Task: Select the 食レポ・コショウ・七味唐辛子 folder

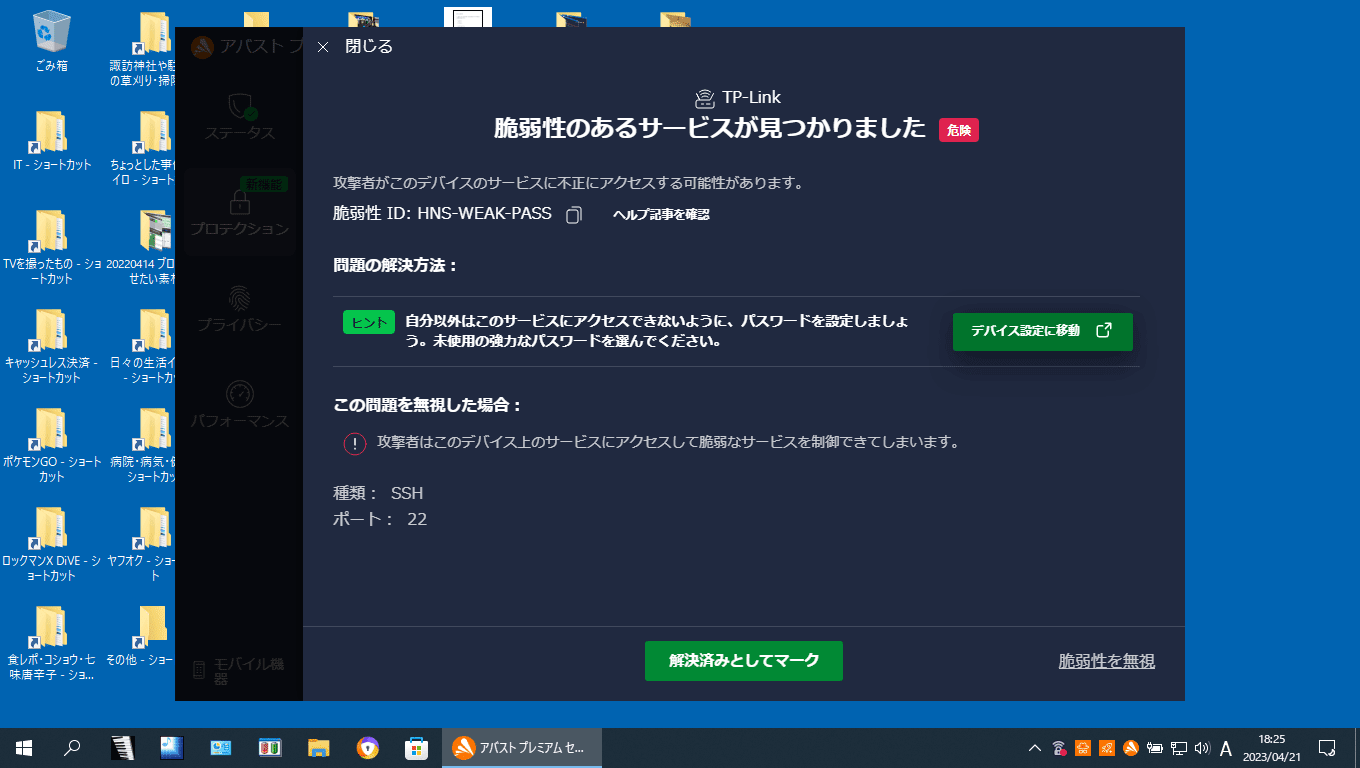Action: (52, 643)
